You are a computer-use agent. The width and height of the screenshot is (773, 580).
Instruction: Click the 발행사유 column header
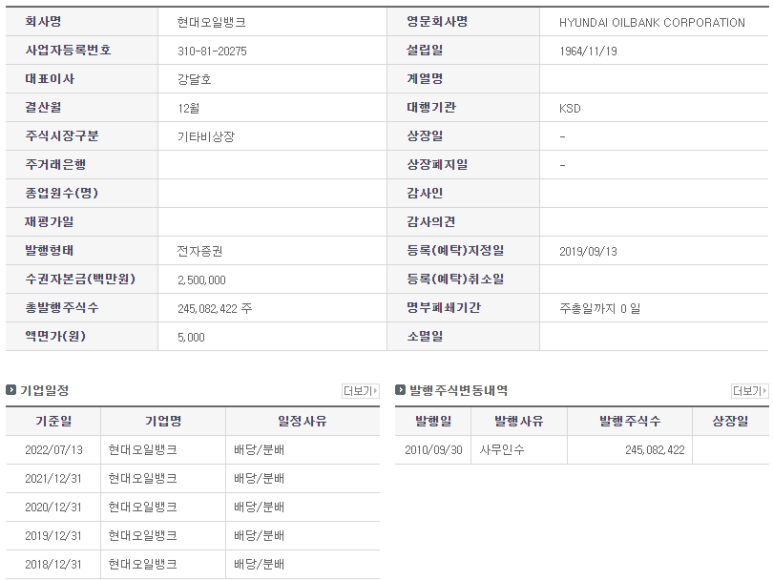519,421
